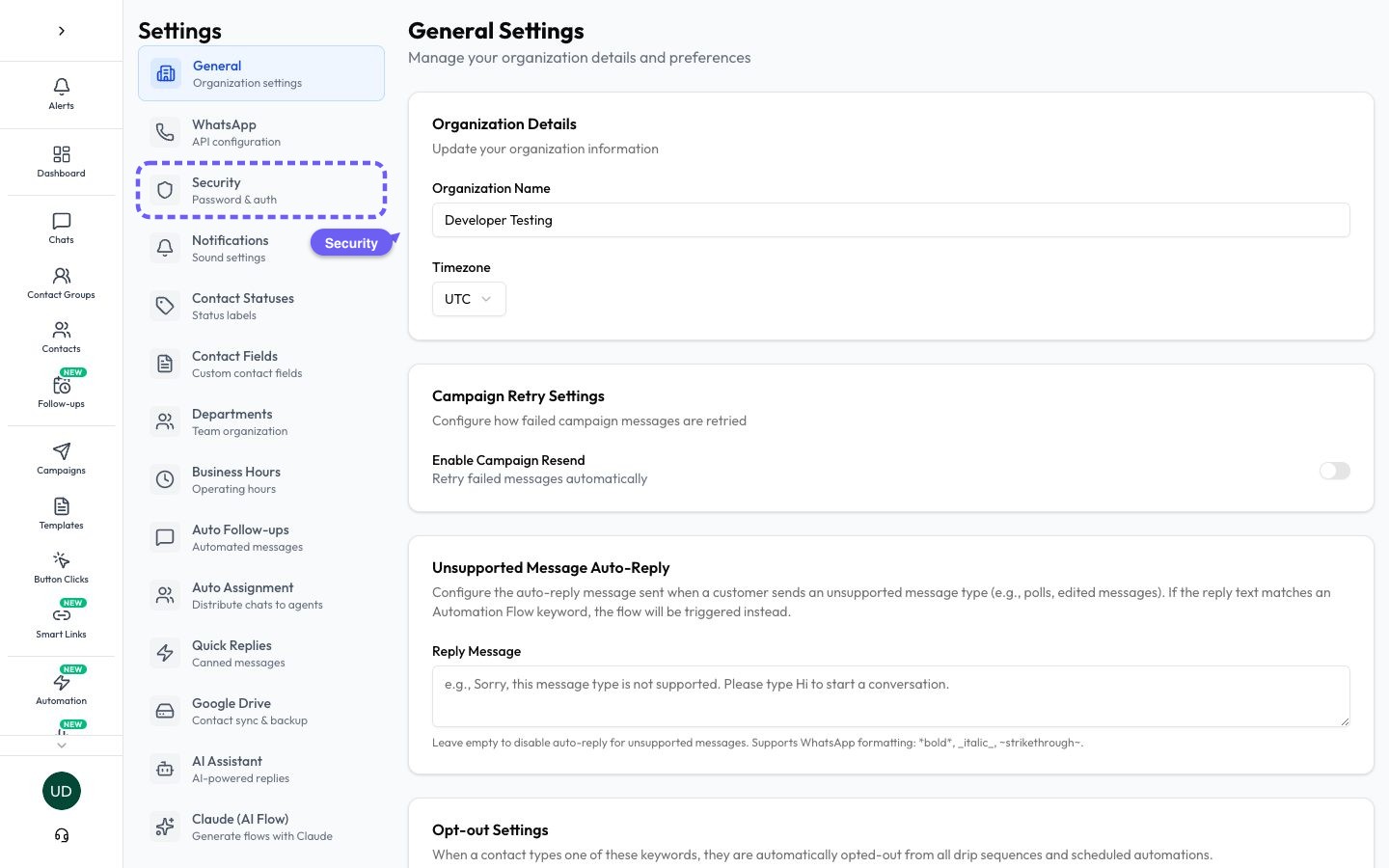Click the UD user avatar
1389x868 pixels.
pos(62,791)
